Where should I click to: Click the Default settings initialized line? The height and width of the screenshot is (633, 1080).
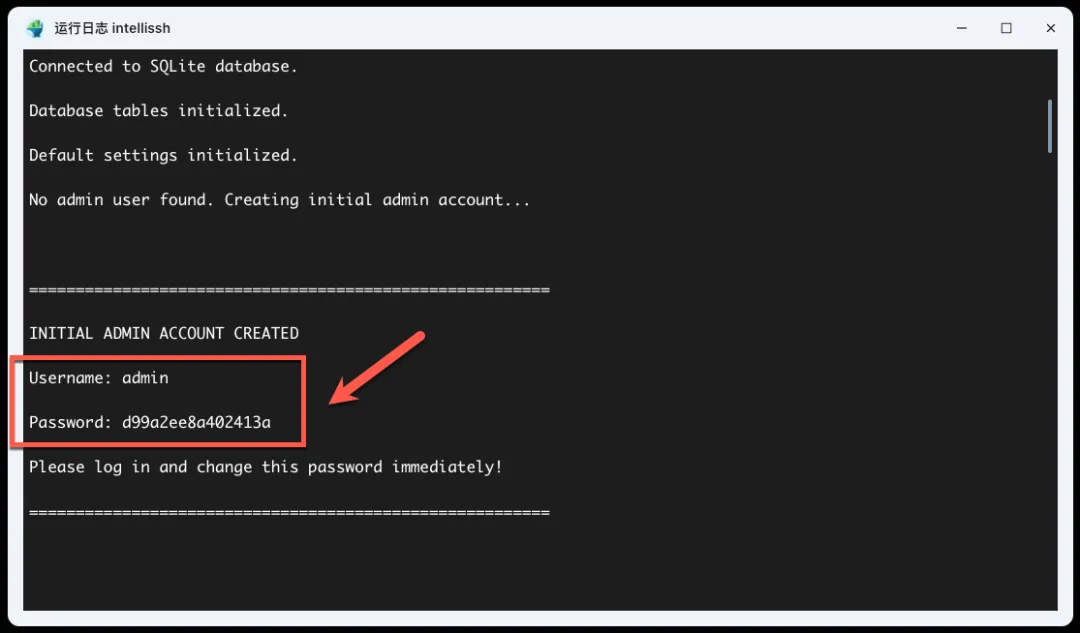tap(163, 155)
